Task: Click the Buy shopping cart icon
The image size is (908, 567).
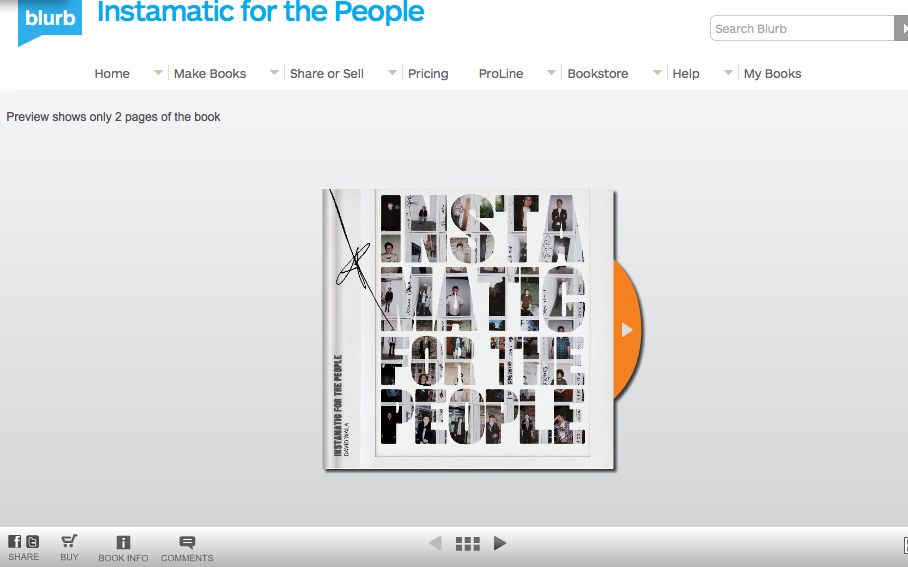Action: (69, 541)
